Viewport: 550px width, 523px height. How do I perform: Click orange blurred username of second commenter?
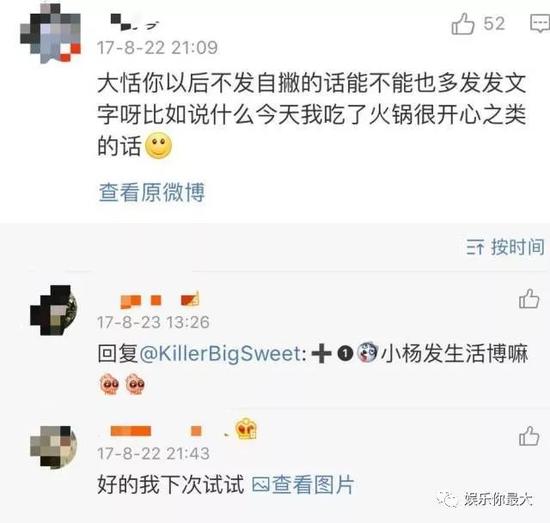(x=160, y=300)
